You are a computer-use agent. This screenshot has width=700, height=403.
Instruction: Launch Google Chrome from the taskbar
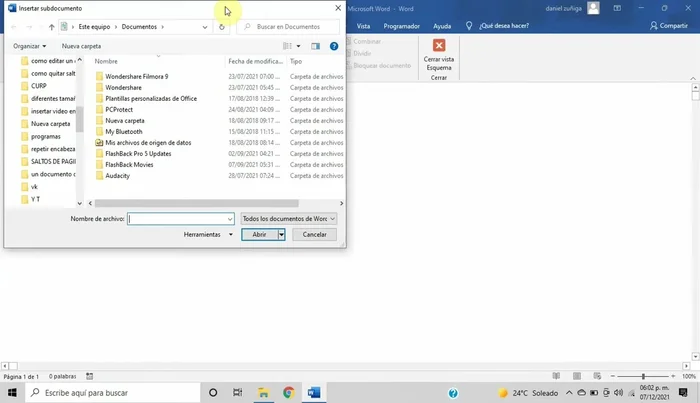click(288, 393)
